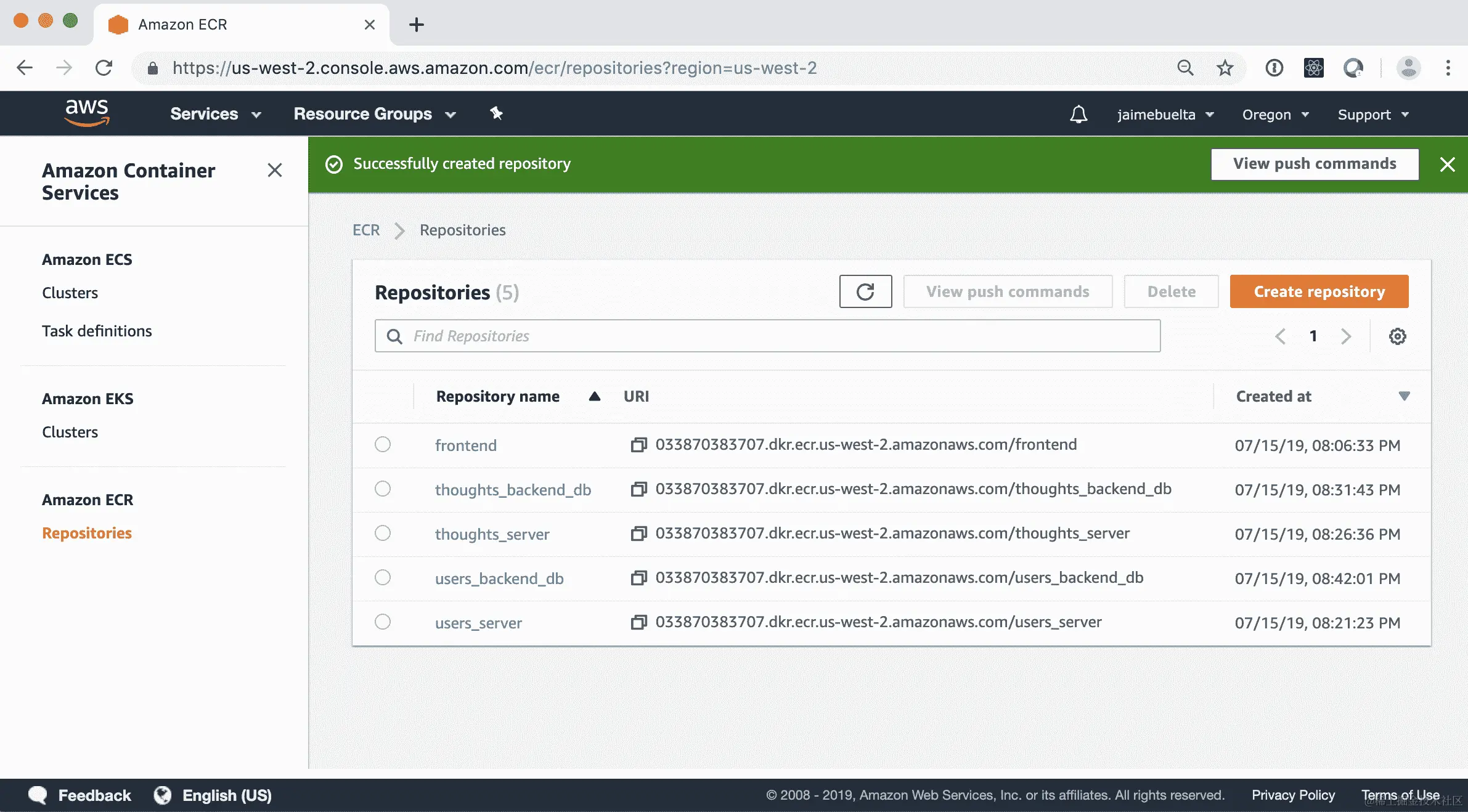Bookmark page with the star icon

pos(1225,68)
